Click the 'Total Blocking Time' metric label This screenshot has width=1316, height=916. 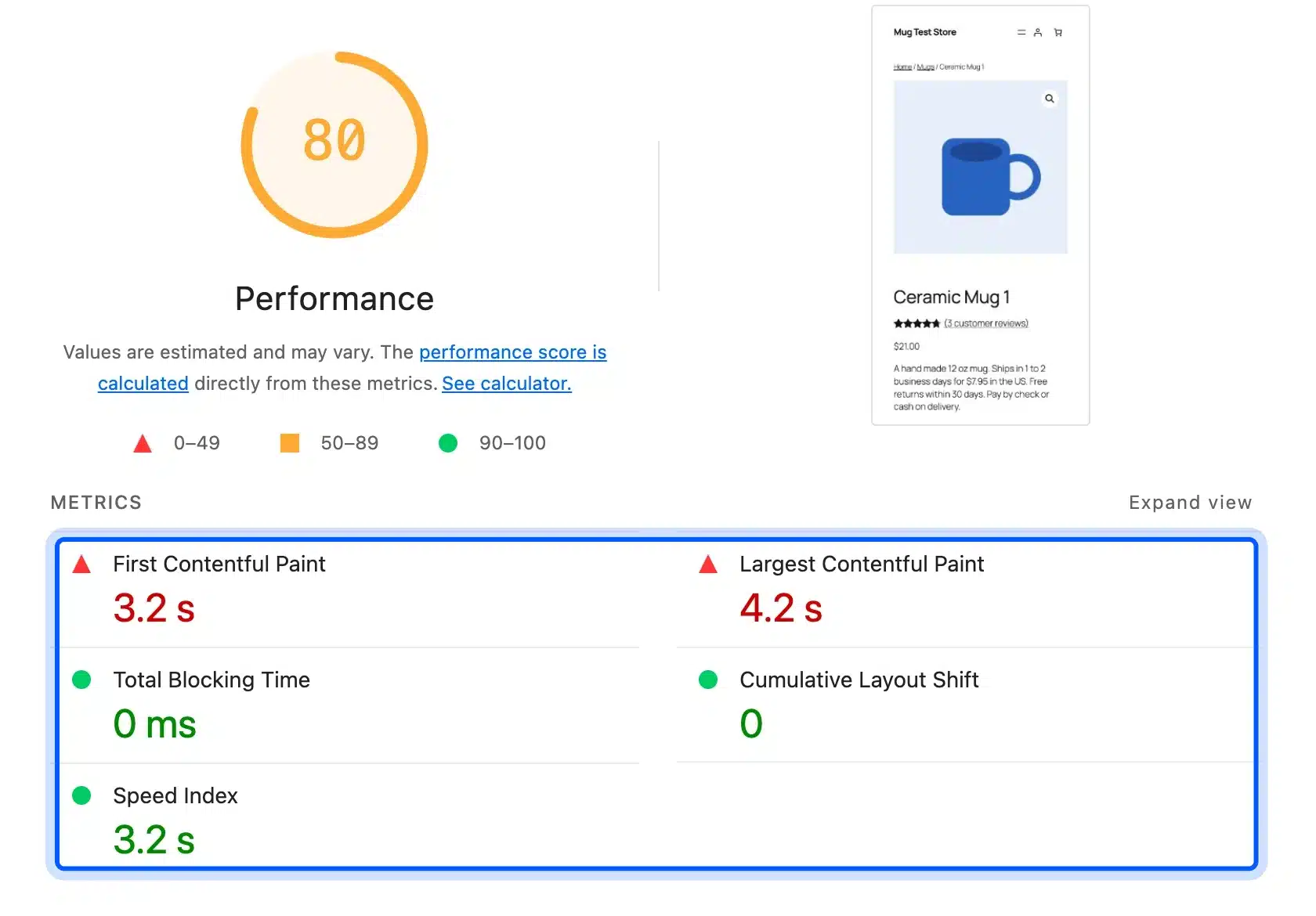(x=211, y=680)
